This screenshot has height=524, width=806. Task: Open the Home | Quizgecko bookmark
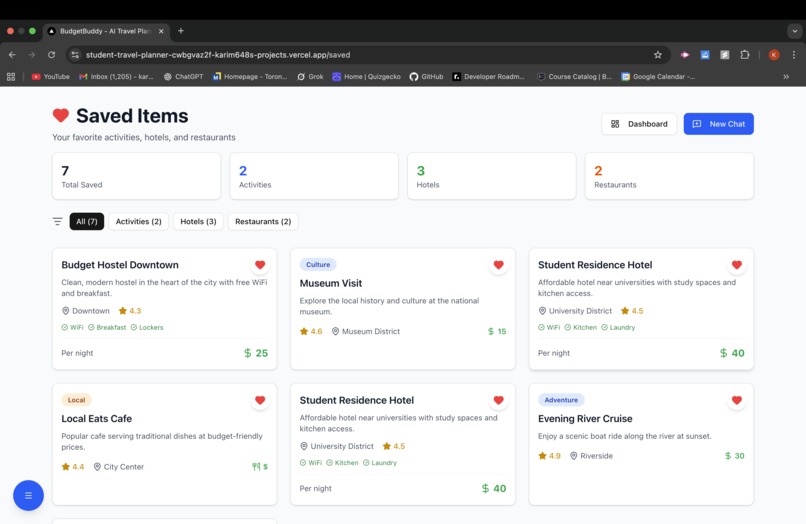pyautogui.click(x=367, y=77)
